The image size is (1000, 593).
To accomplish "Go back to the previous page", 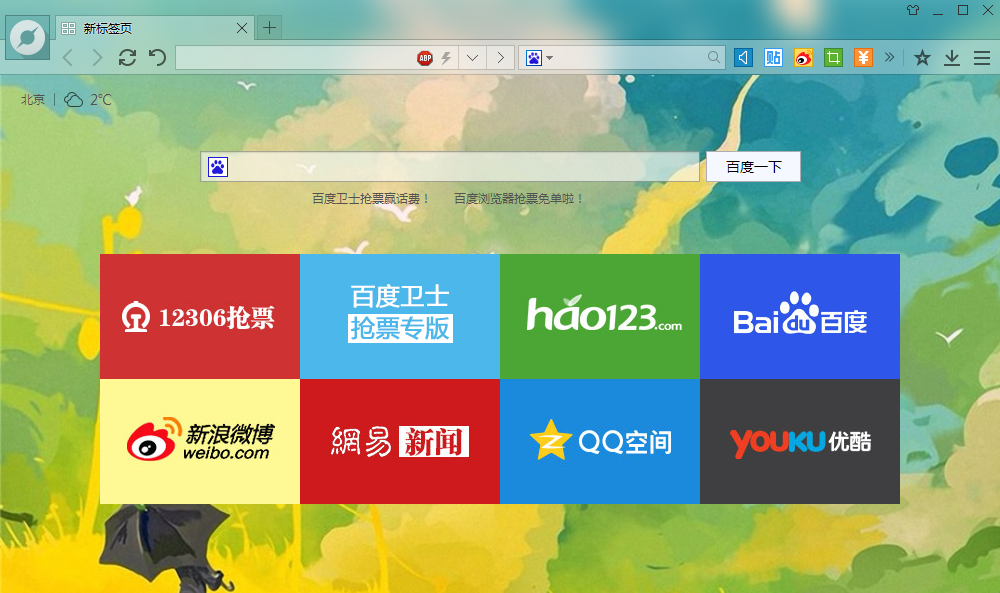I will (x=68, y=58).
